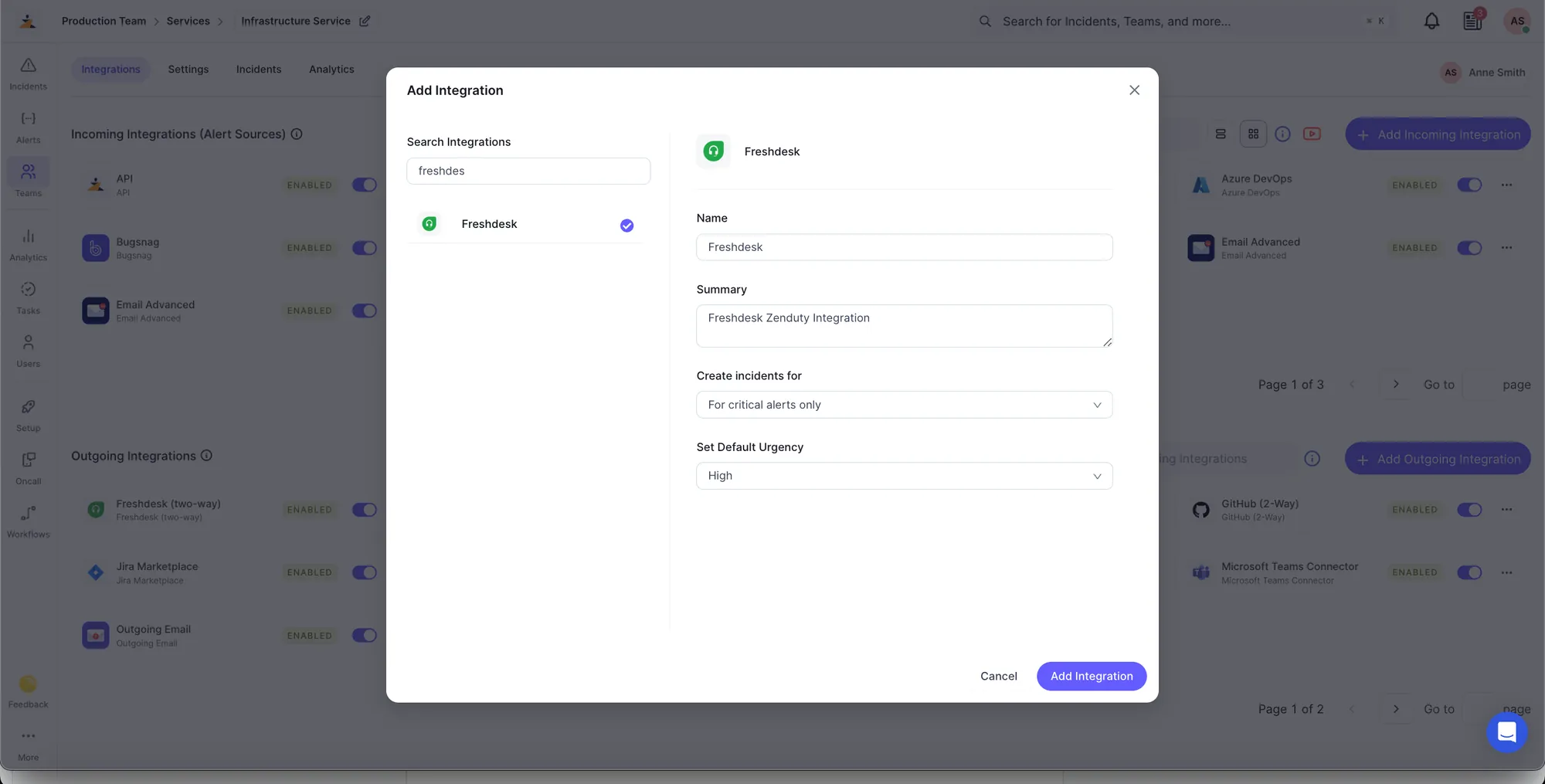Viewport: 1545px width, 784px height.
Task: Click the info icon beside Outgoing Integrations heading
Action: pos(206,456)
